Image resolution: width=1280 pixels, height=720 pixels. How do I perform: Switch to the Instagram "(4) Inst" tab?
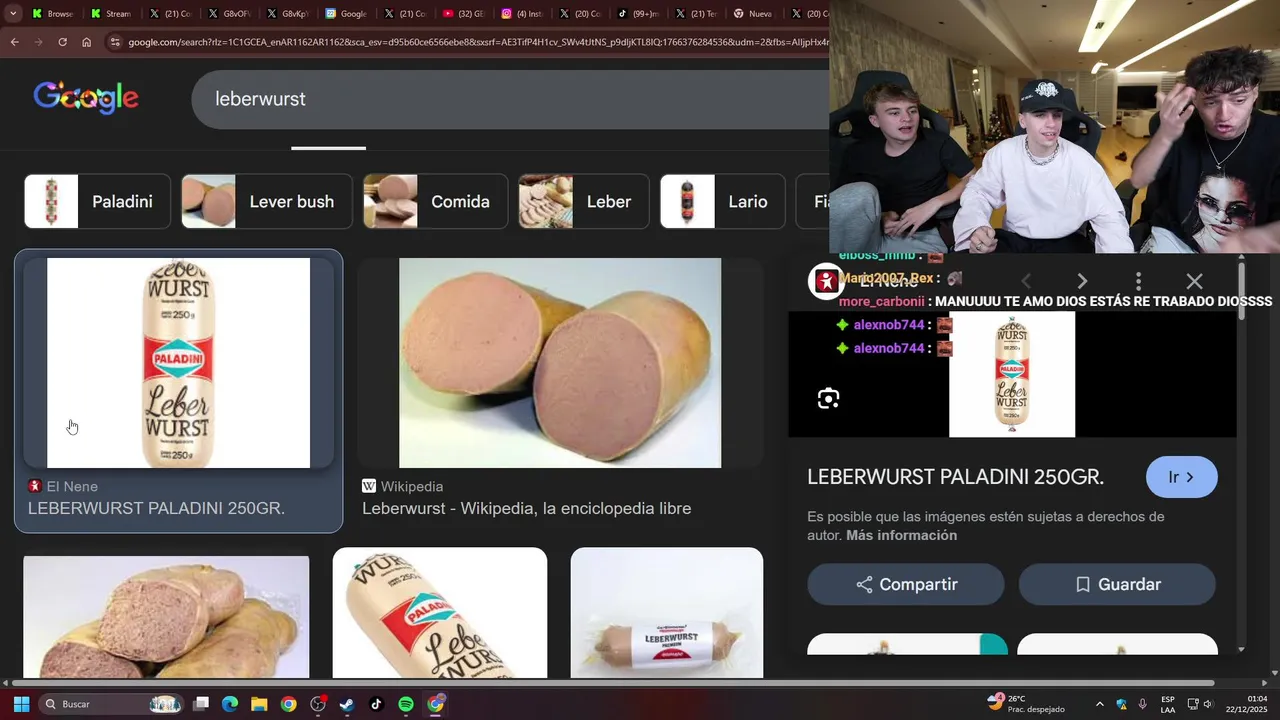point(522,14)
